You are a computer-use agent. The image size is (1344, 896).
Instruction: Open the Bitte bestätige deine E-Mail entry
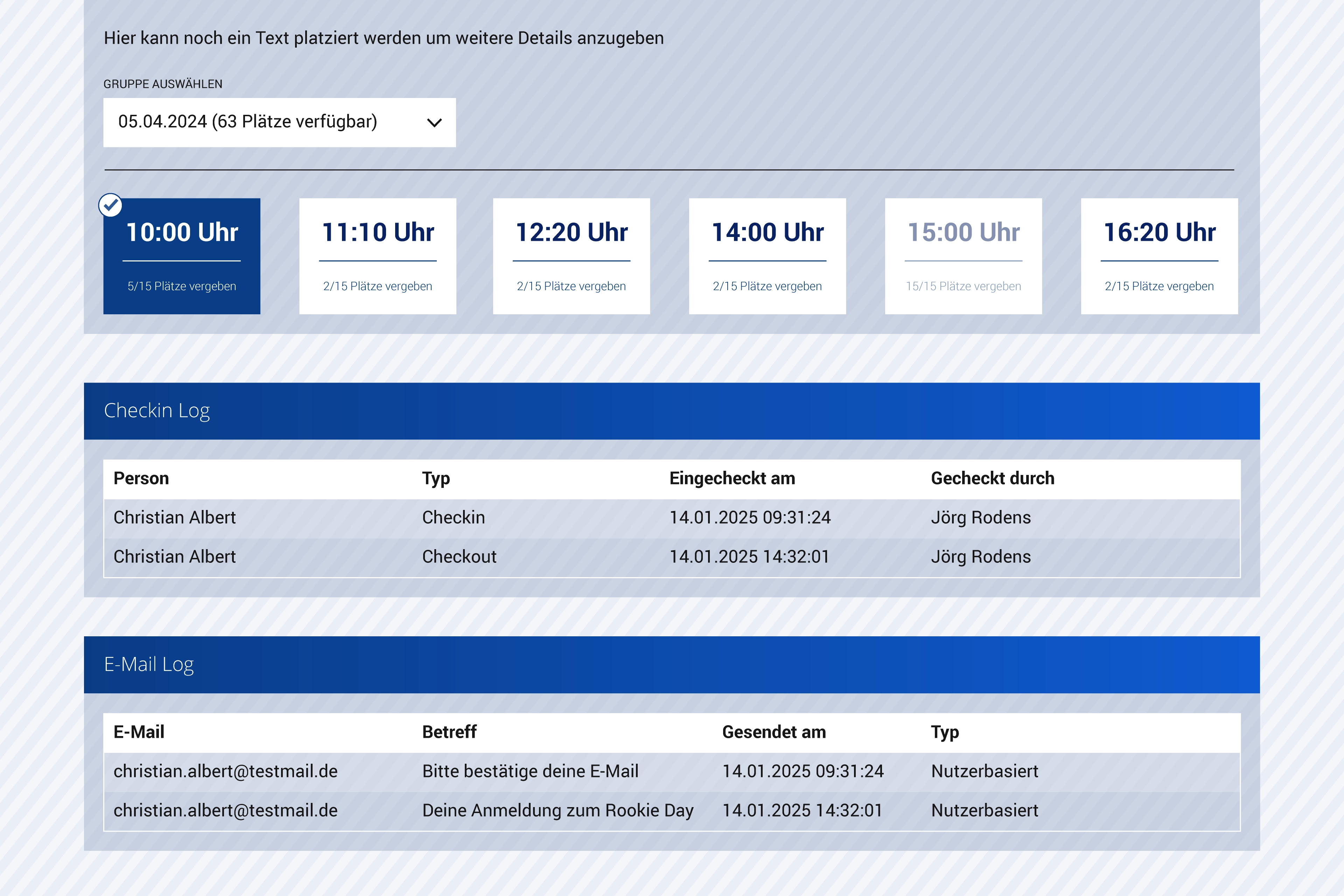pyautogui.click(x=530, y=771)
